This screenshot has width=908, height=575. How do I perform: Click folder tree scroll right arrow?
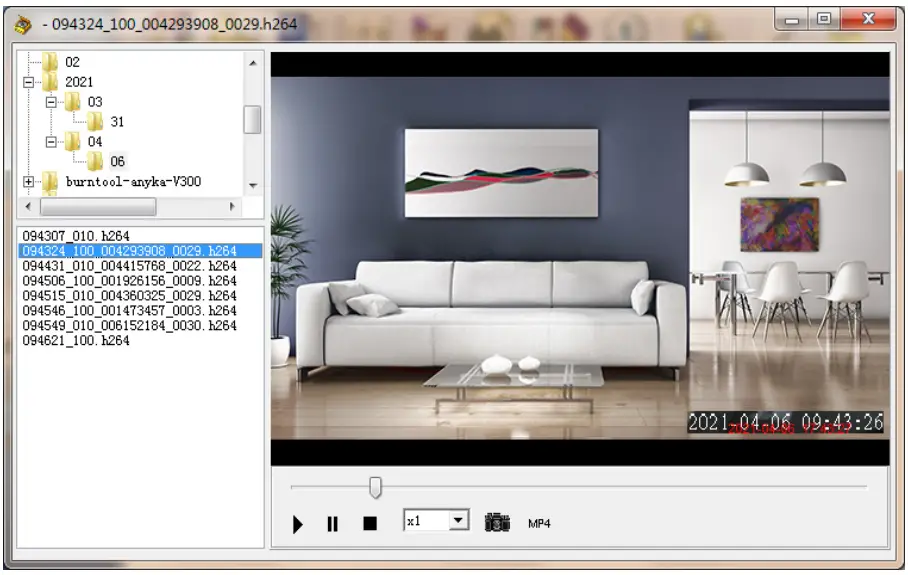[232, 206]
